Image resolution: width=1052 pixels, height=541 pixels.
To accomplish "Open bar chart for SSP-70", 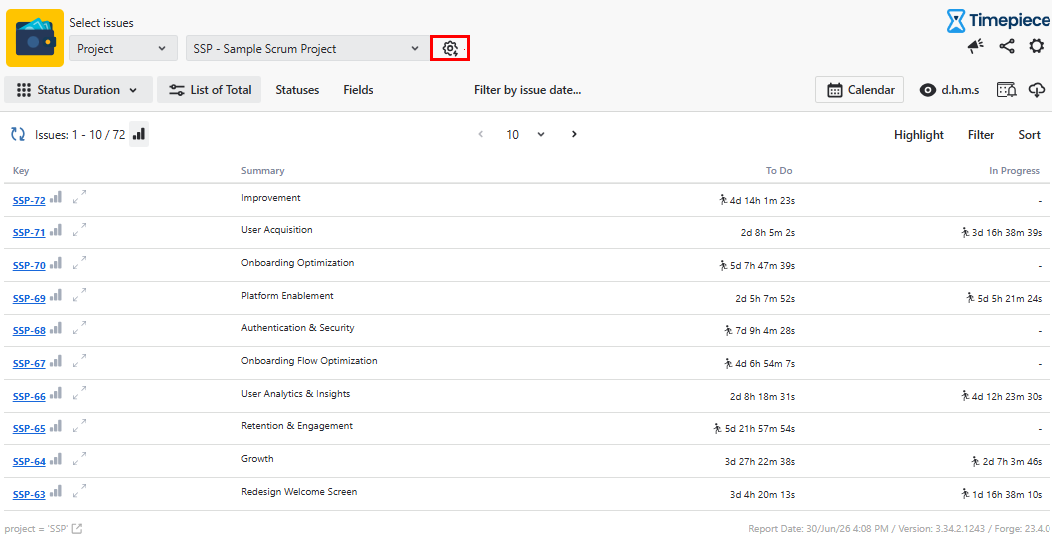I will tap(56, 263).
